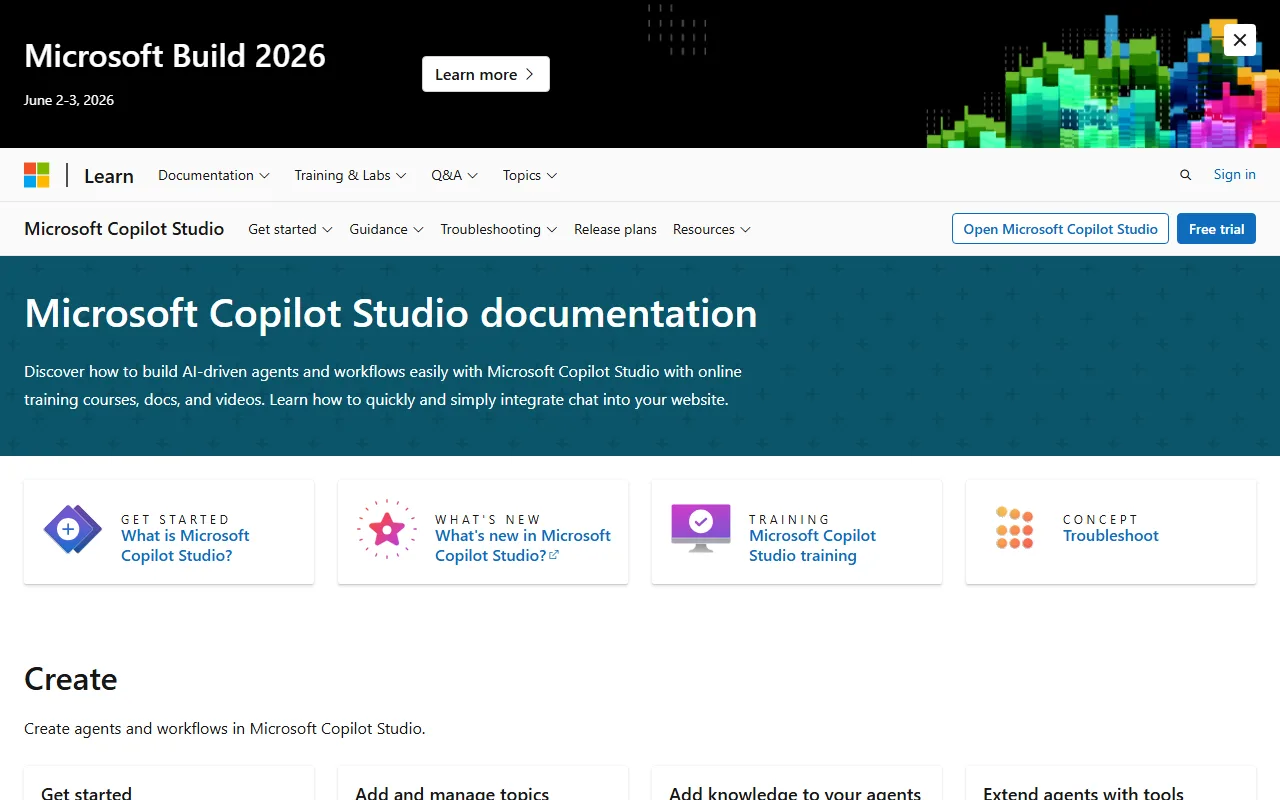Viewport: 1280px width, 800px height.
Task: Click Extend agents with tools heading
Action: (x=1083, y=793)
